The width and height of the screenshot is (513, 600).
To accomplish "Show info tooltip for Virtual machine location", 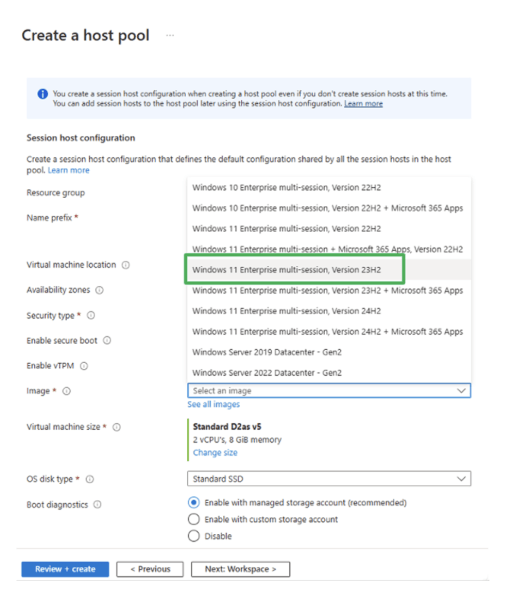I will coord(125,265).
